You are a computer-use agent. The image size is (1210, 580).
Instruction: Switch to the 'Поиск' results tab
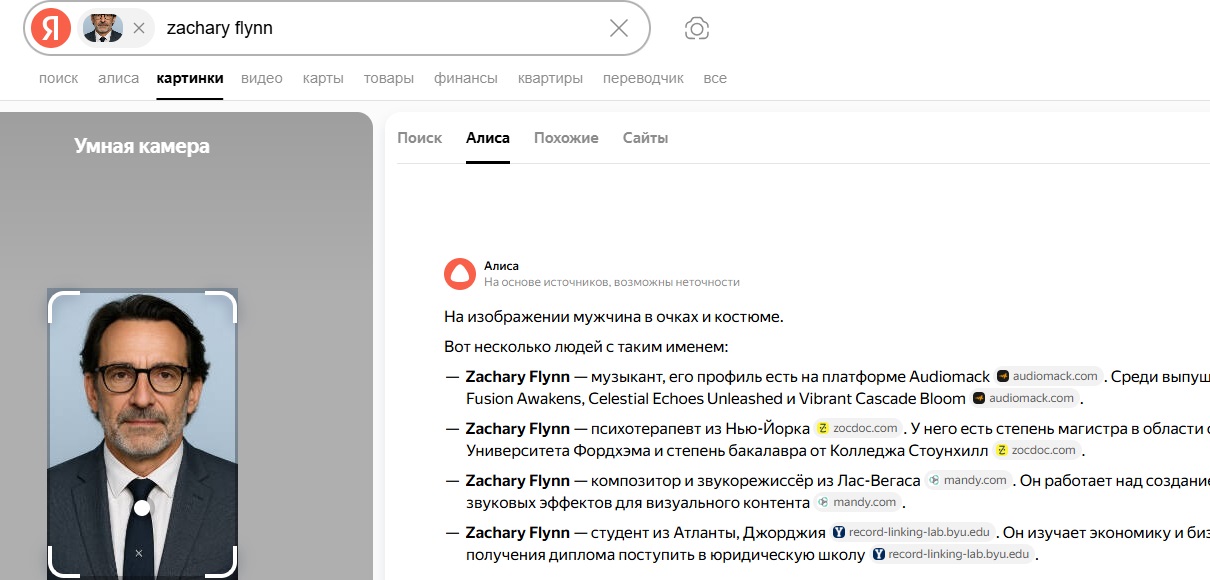point(420,138)
